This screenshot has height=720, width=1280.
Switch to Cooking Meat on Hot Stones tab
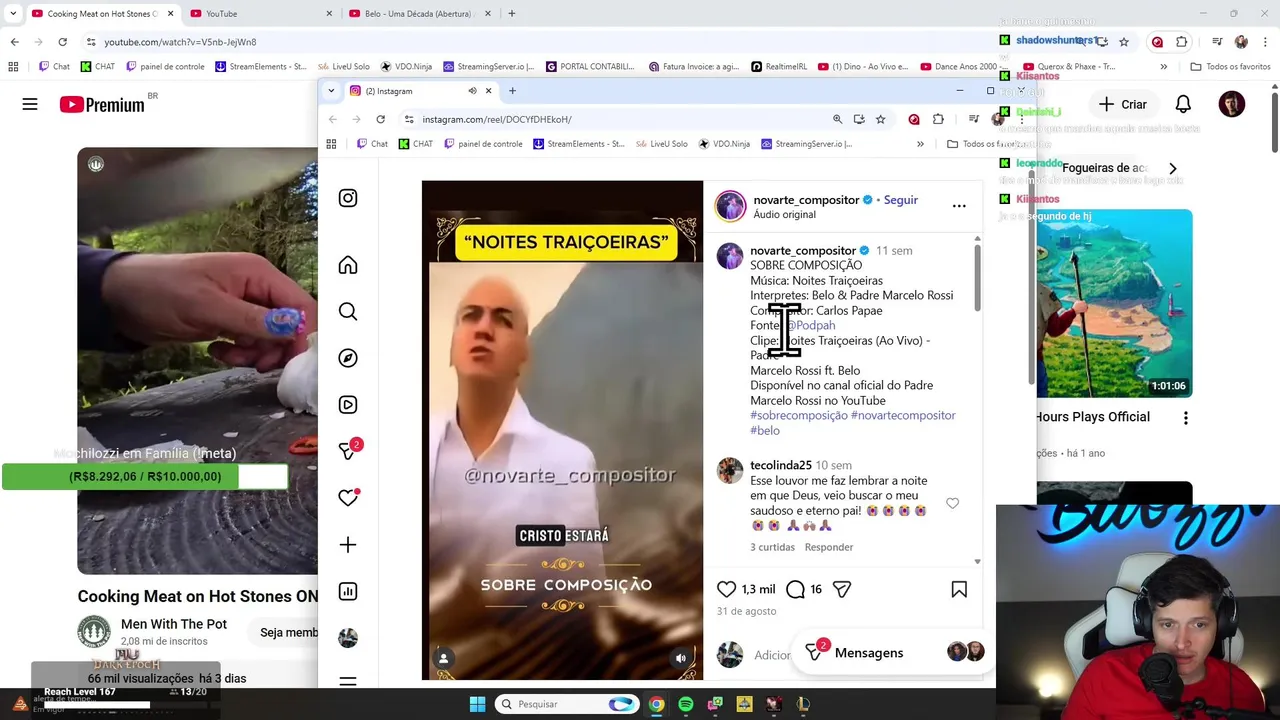point(102,14)
